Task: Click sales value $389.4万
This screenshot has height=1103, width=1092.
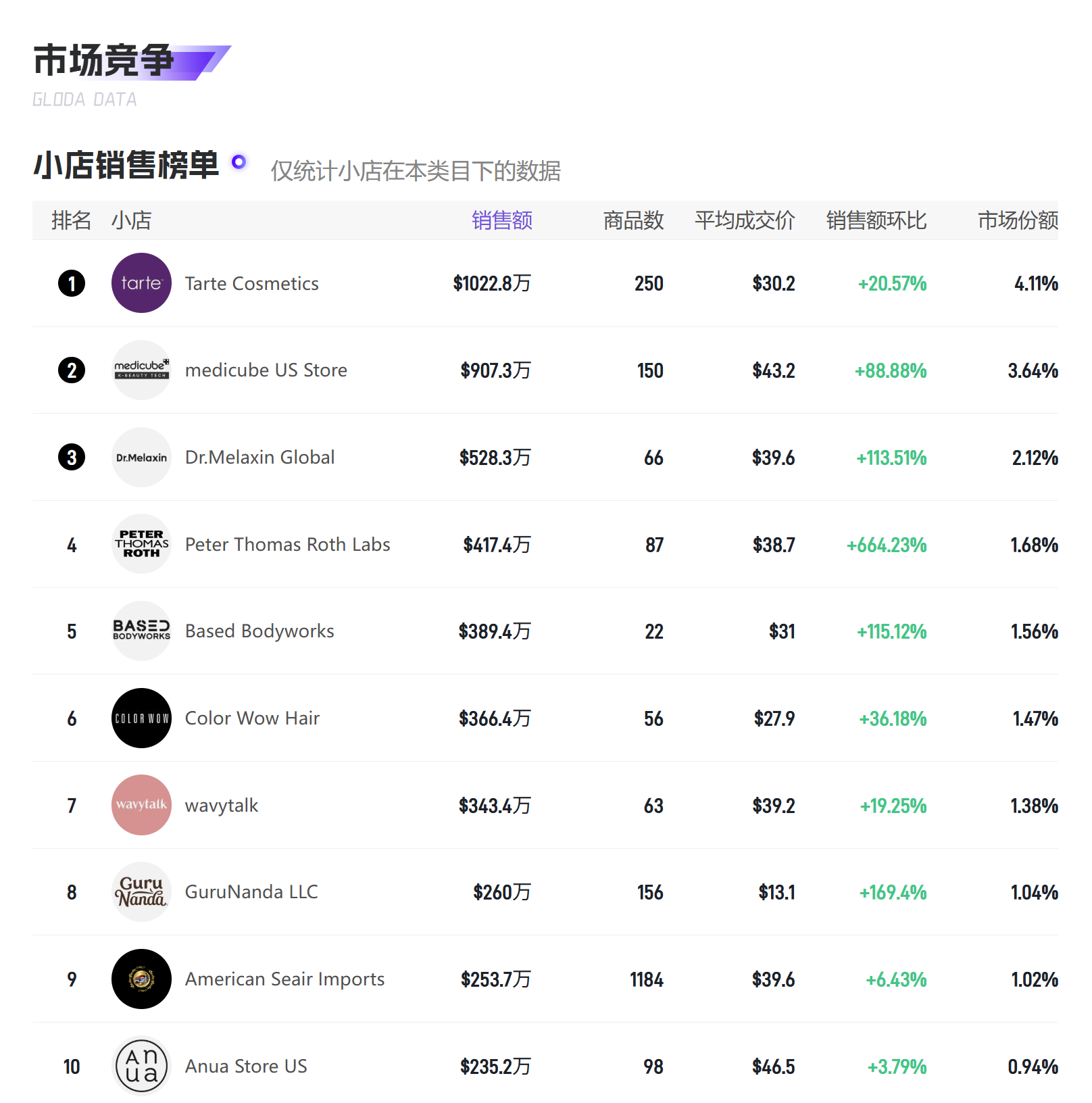Action: [x=495, y=631]
